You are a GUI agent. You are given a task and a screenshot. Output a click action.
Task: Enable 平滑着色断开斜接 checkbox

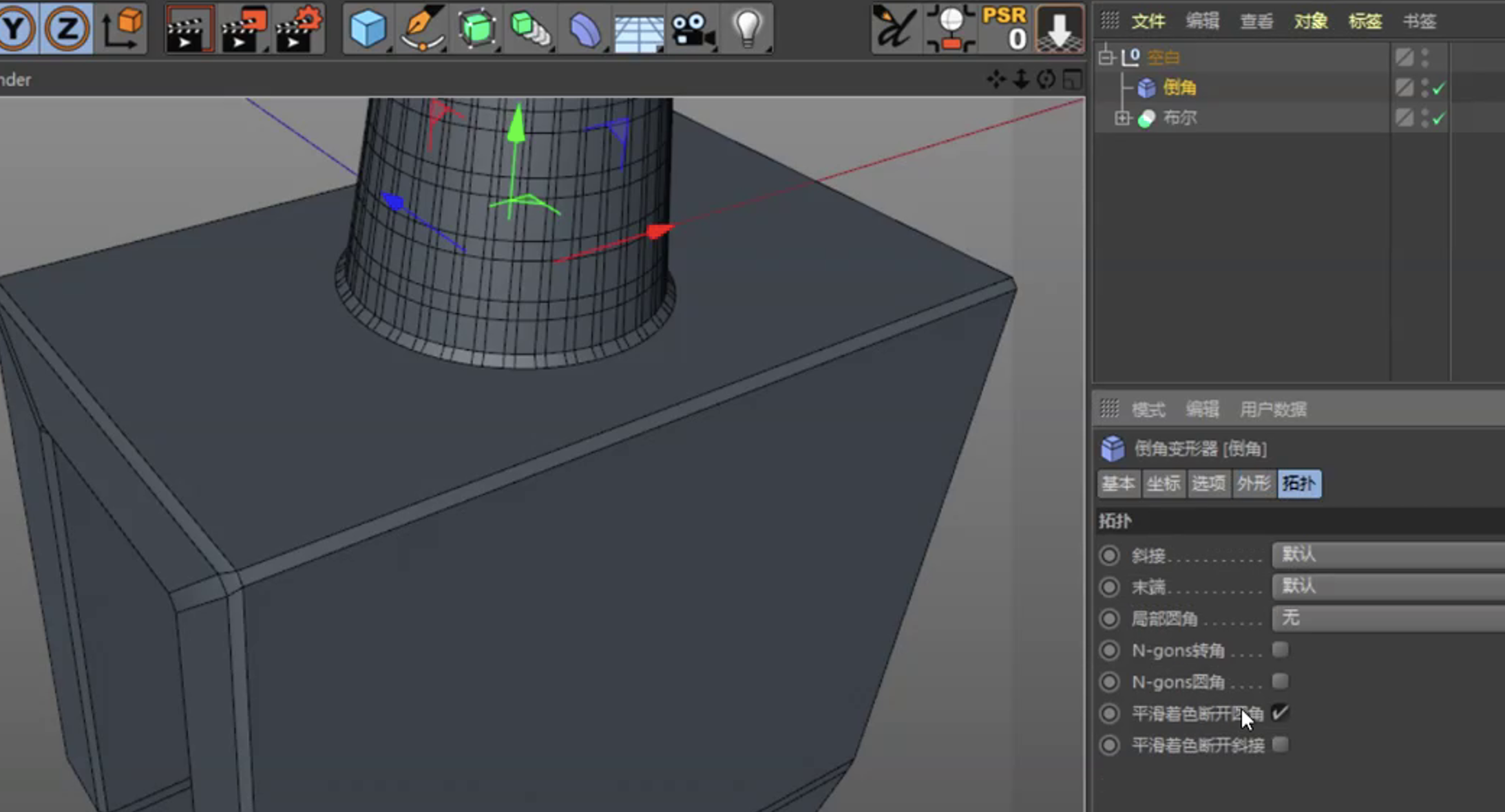[1280, 745]
